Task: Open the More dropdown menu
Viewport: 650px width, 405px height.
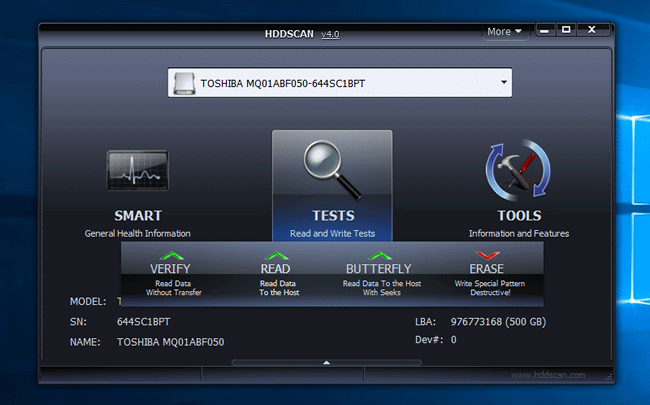Action: [x=504, y=32]
